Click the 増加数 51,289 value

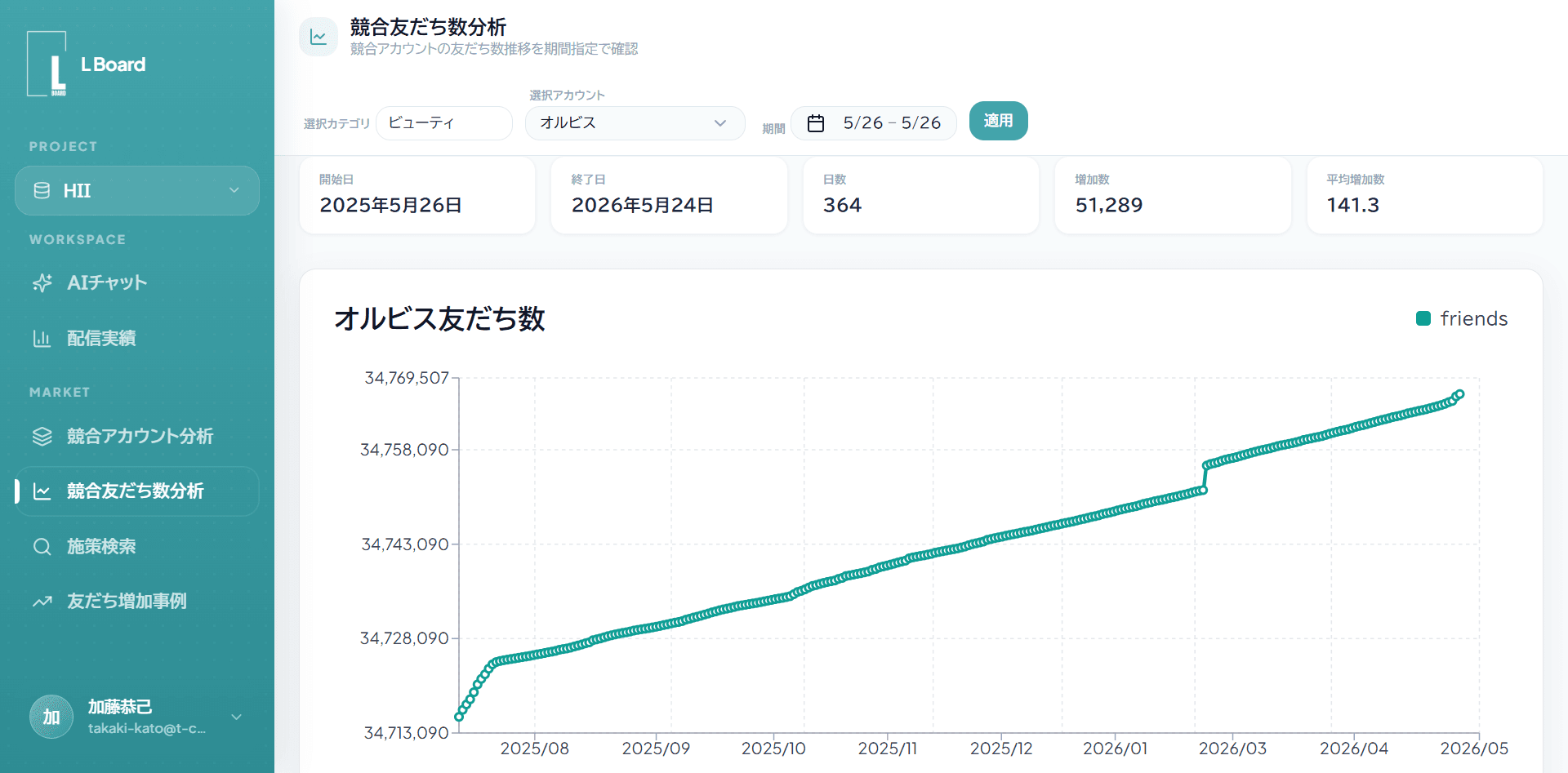pyautogui.click(x=1108, y=205)
